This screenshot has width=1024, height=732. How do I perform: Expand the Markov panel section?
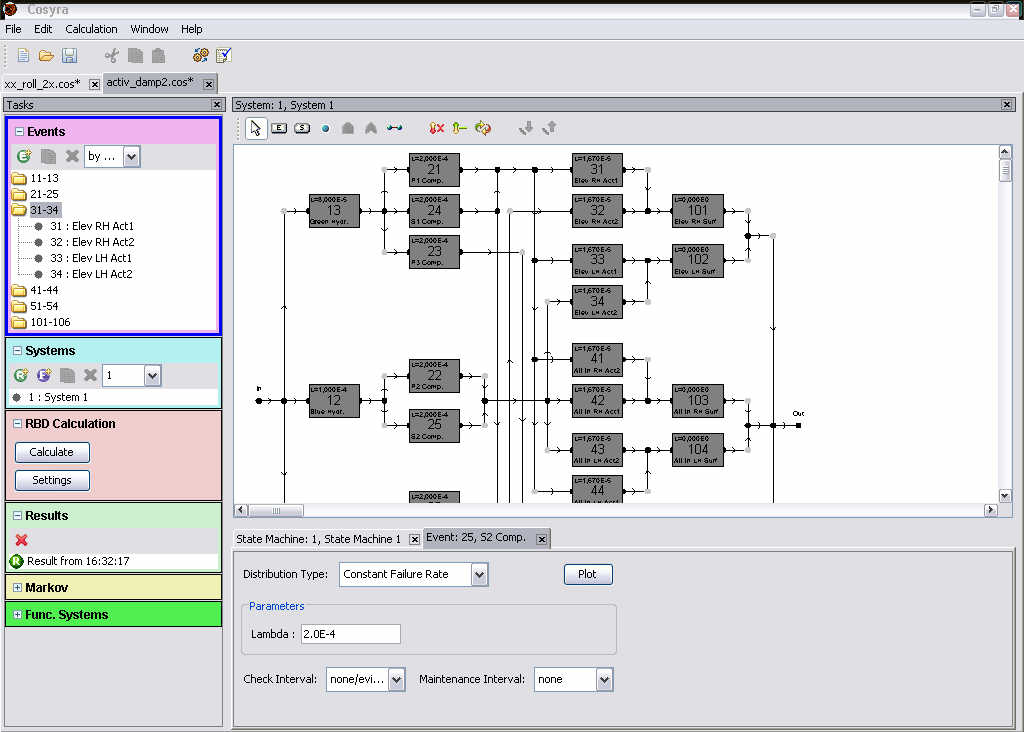17,588
